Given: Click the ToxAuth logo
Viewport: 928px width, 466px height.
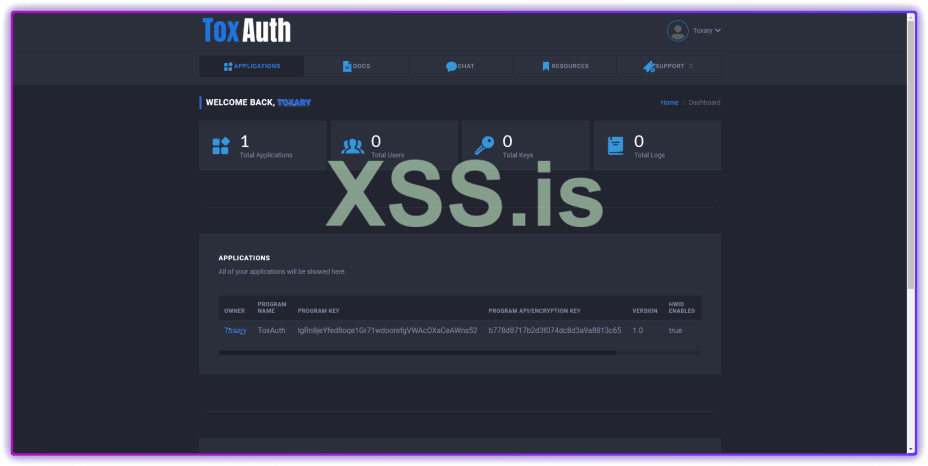Looking at the screenshot, I should click(x=246, y=30).
